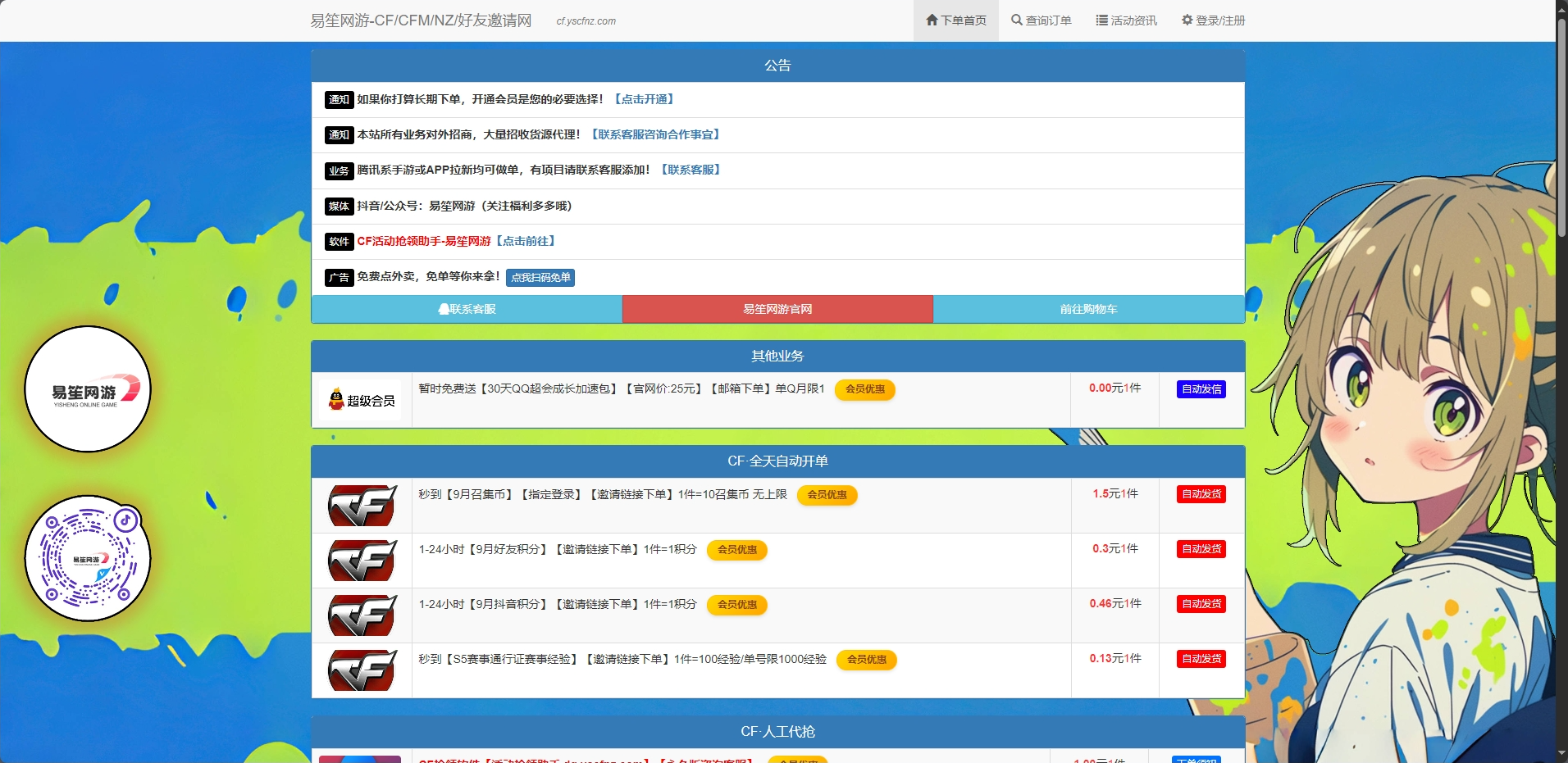Open 活动资讯 in navigation bar
Image resolution: width=1568 pixels, height=763 pixels.
click(1127, 20)
